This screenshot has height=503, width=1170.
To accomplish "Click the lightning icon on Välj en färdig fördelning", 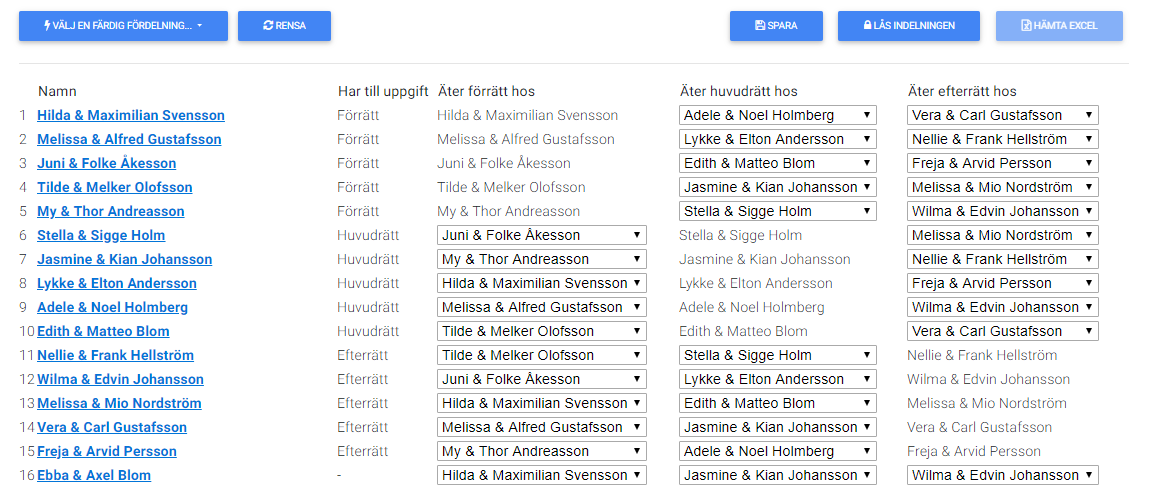I will [48, 25].
